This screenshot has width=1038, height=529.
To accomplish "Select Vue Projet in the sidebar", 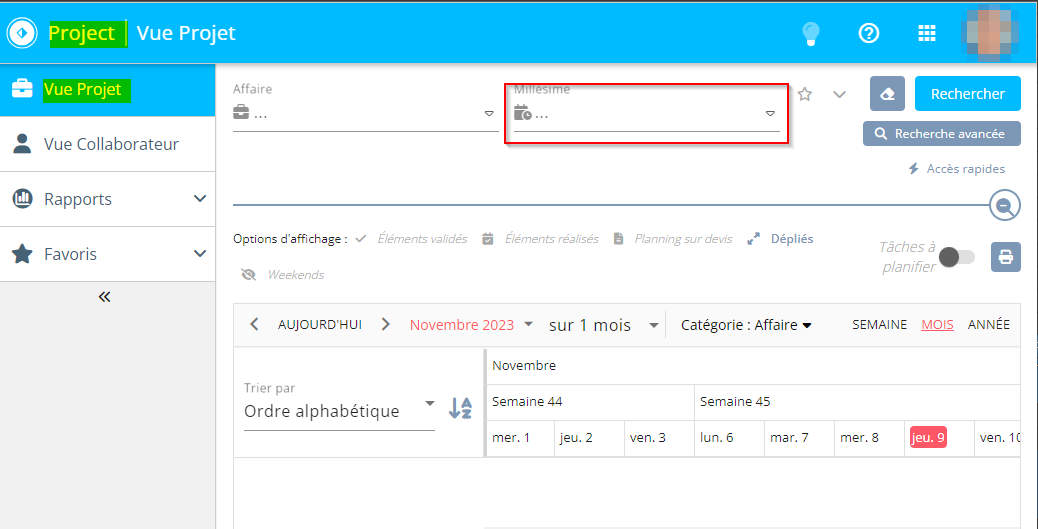I will coord(107,89).
